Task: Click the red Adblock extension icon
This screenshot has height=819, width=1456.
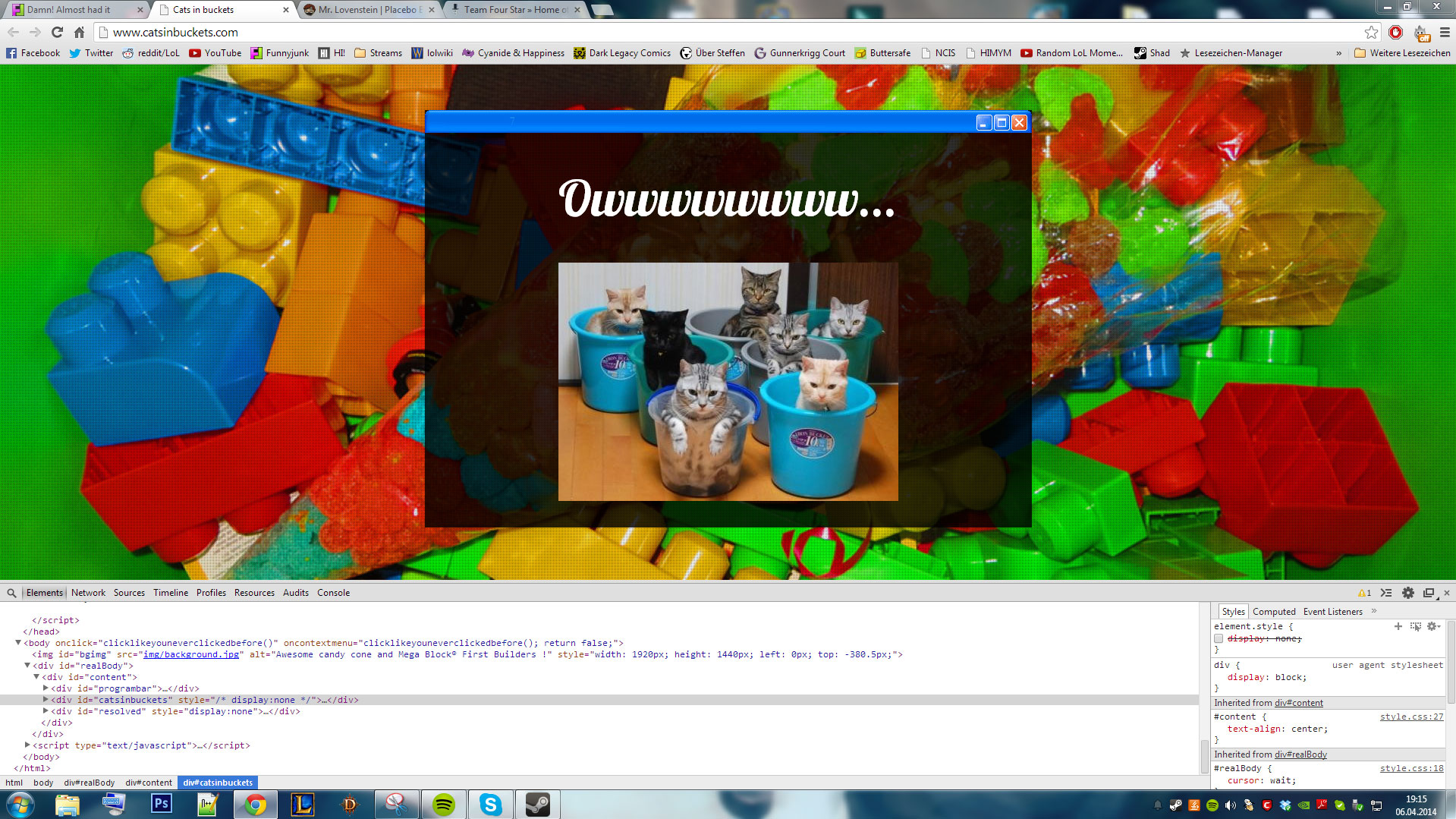Action: tap(1395, 32)
